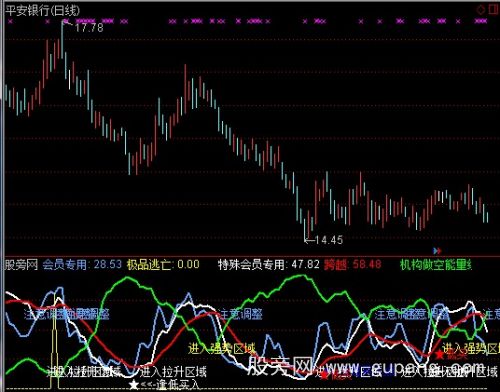Click the red star below 进入强势区域 on the right
Image resolution: width=500 pixels, height=392 pixels.
pyautogui.click(x=439, y=354)
